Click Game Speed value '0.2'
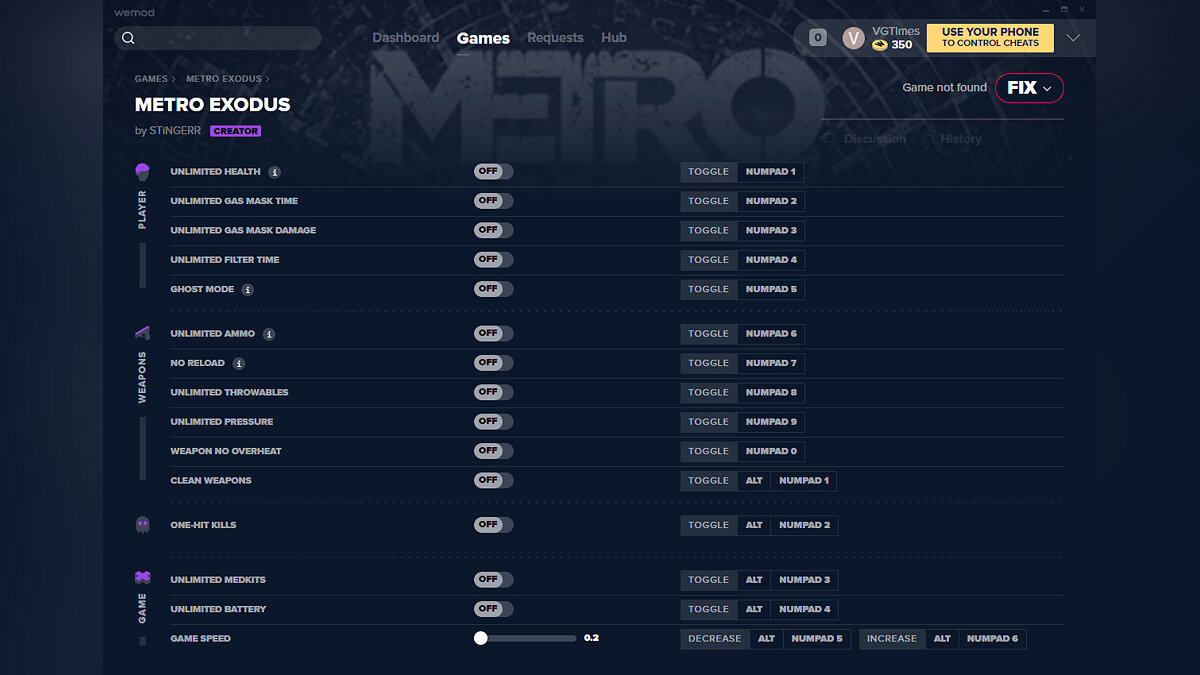The height and width of the screenshot is (675, 1200). [x=591, y=638]
